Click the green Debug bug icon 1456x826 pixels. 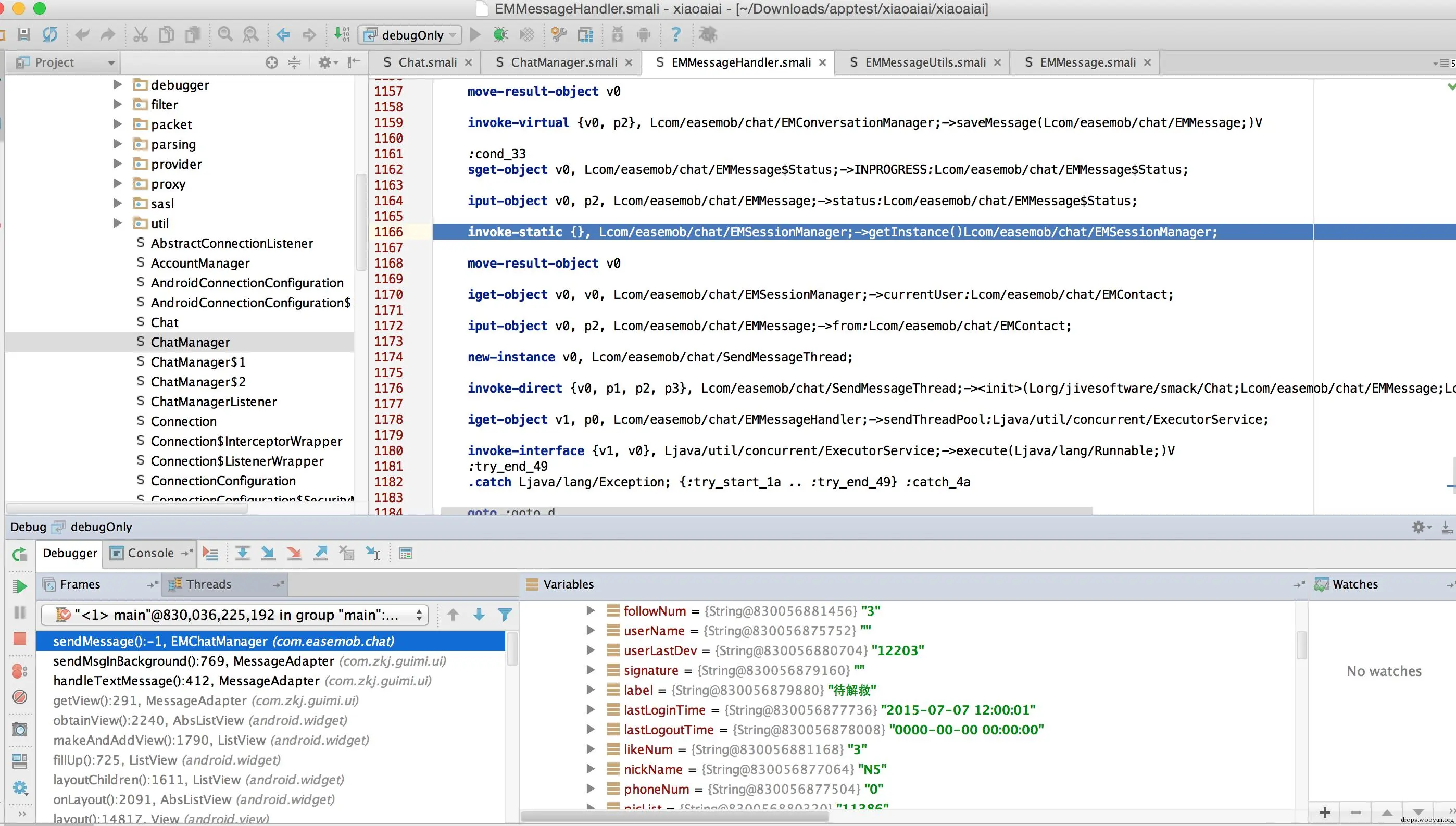coord(500,34)
